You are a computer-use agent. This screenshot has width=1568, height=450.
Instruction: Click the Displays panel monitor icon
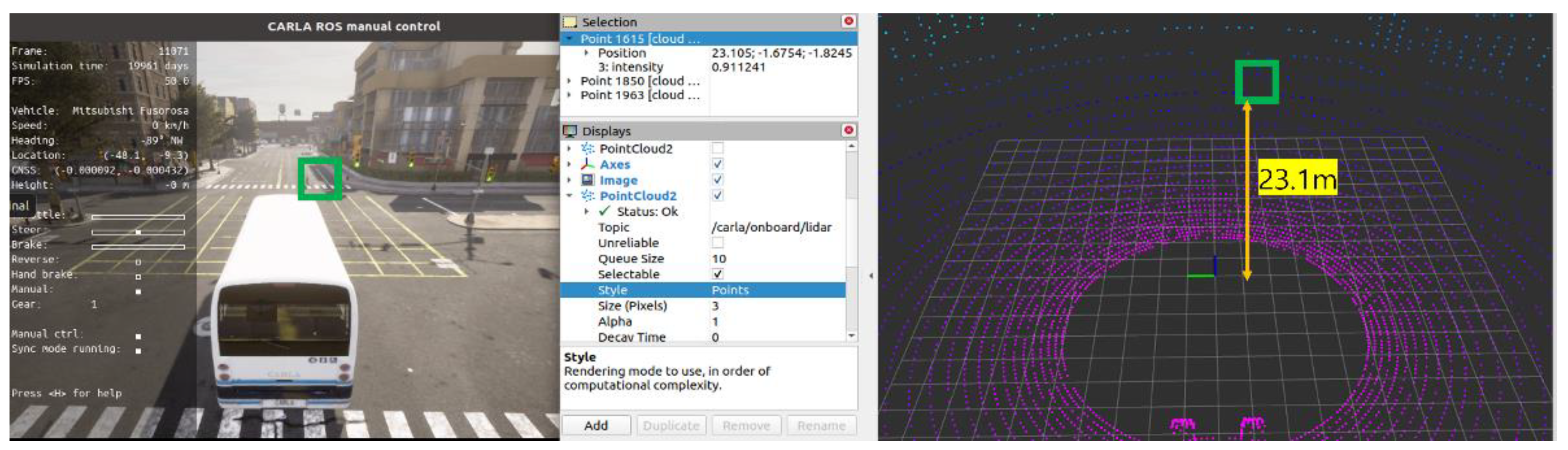tap(570, 131)
